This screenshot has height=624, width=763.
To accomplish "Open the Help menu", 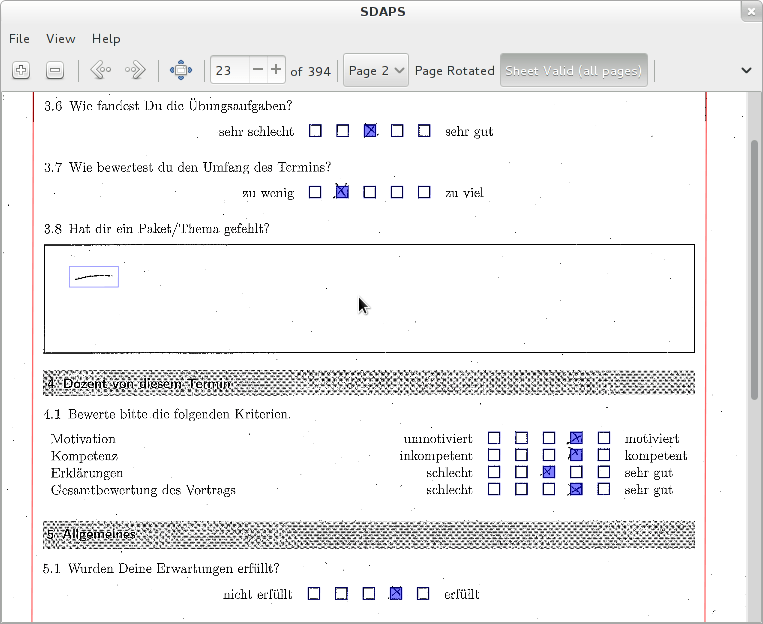I will 106,39.
